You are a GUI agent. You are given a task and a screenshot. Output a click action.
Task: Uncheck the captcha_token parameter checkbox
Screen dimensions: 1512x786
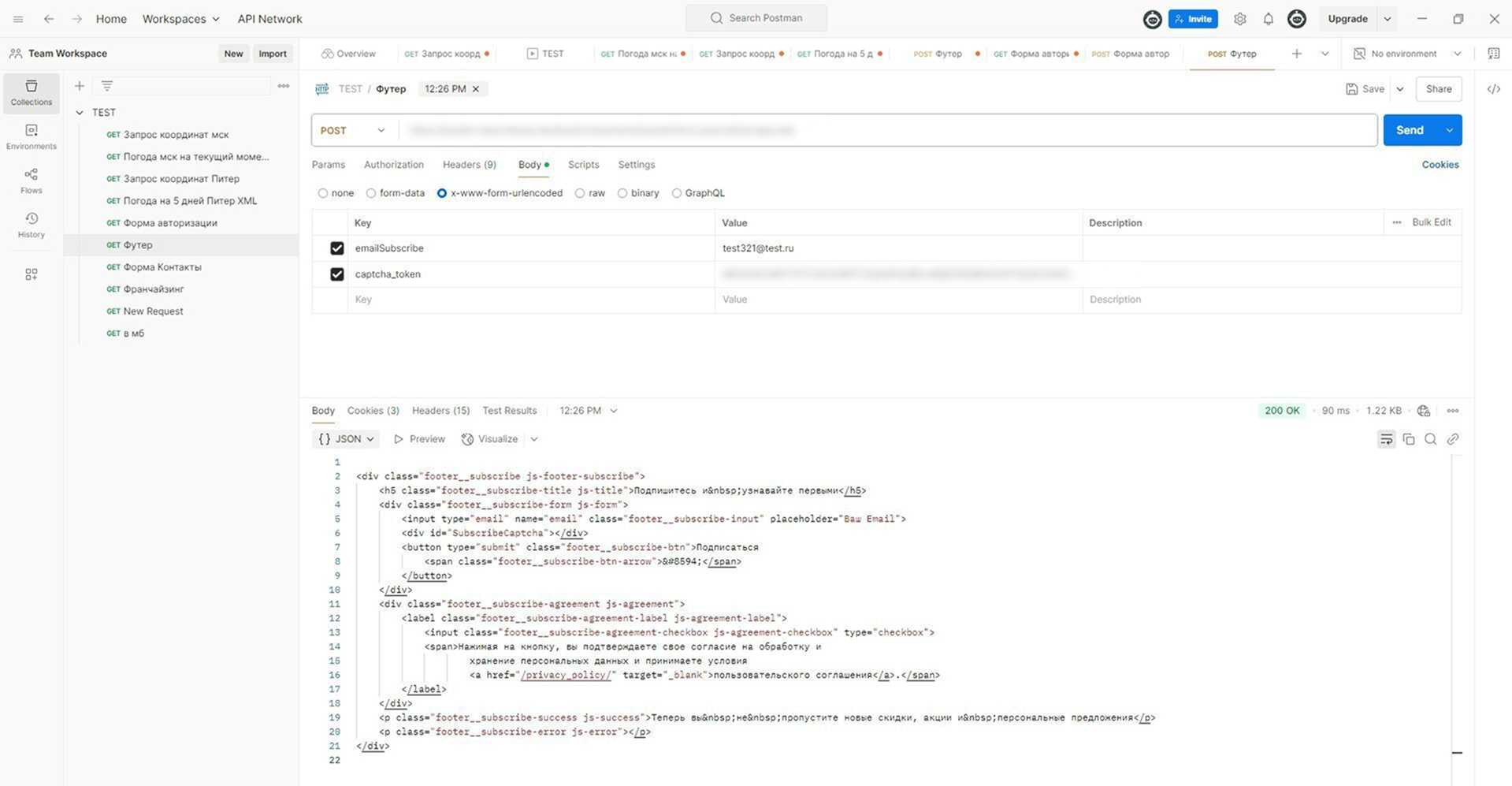pyautogui.click(x=337, y=274)
